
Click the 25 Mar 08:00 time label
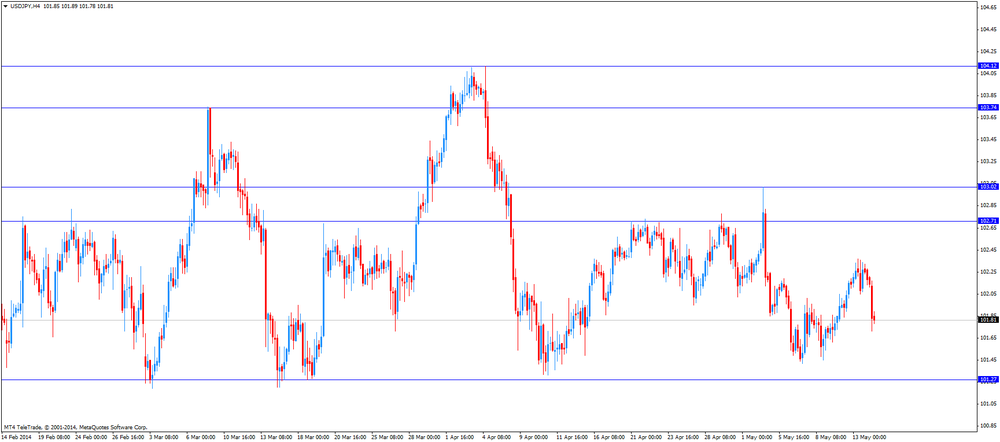pos(387,438)
